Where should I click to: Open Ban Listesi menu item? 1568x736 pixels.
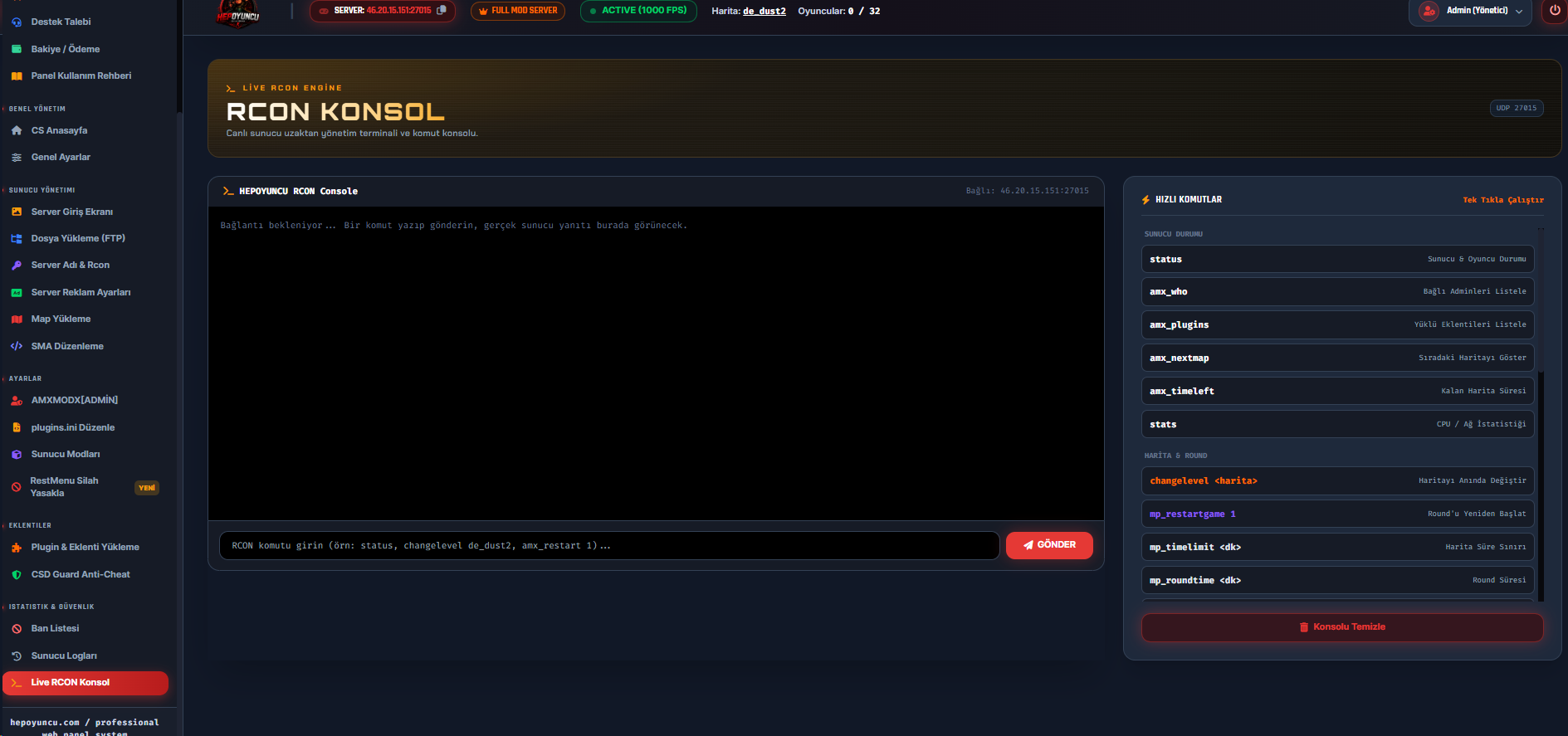tap(85, 629)
